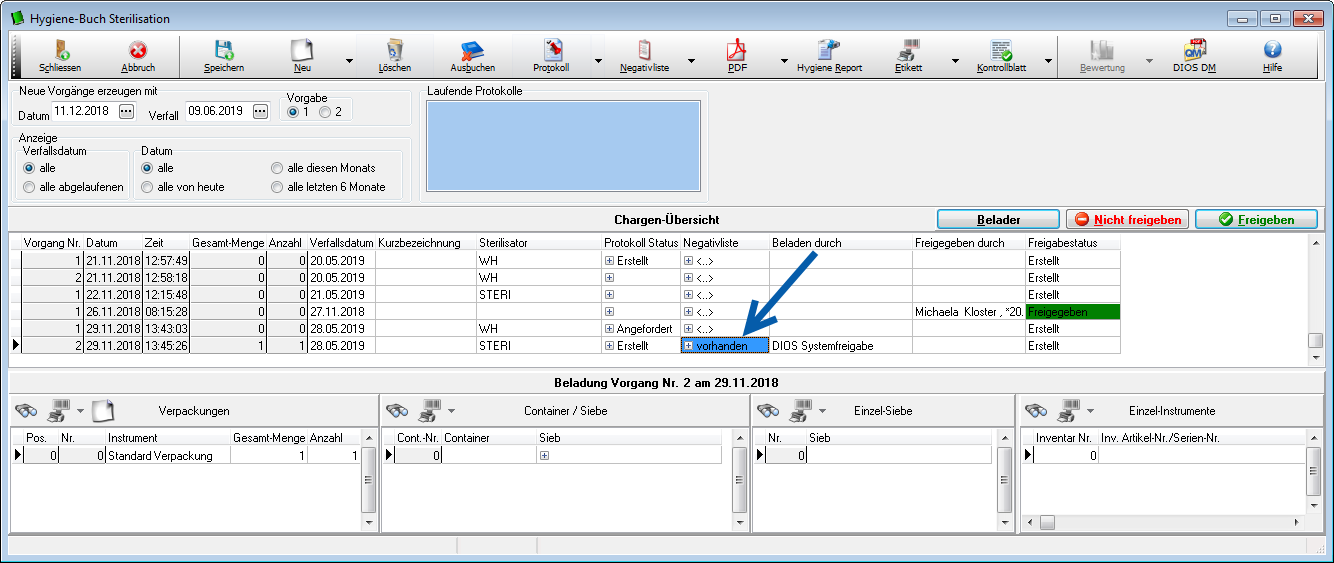Expand Protokoll Status 'Angefordert' plus sign
The height and width of the screenshot is (563, 1334).
609,329
